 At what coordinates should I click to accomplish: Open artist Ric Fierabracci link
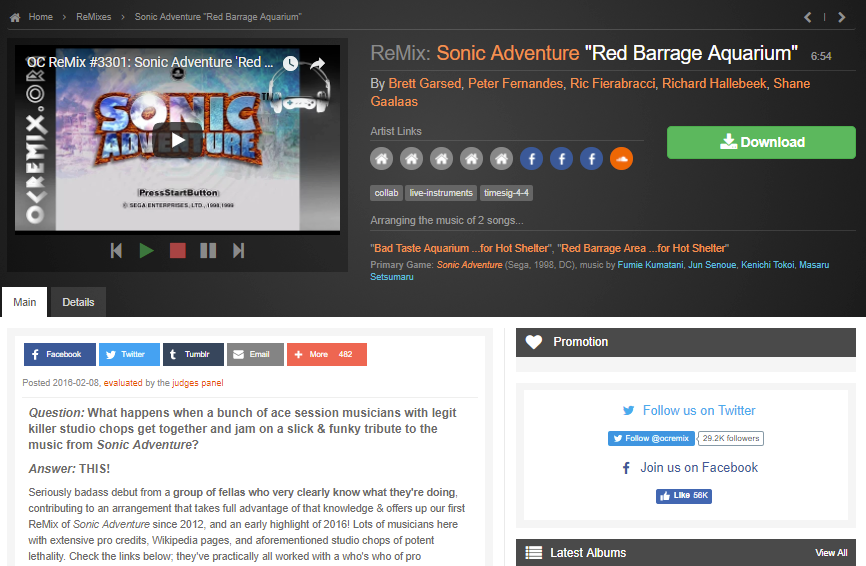coord(612,83)
